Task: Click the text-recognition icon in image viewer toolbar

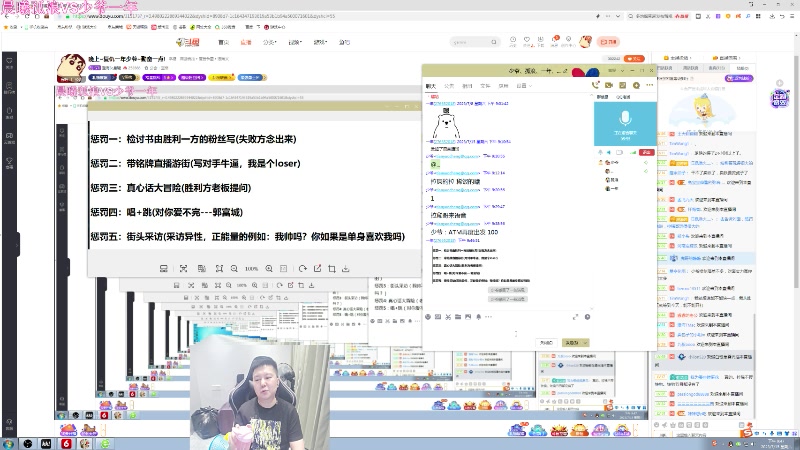Action: tap(202, 268)
